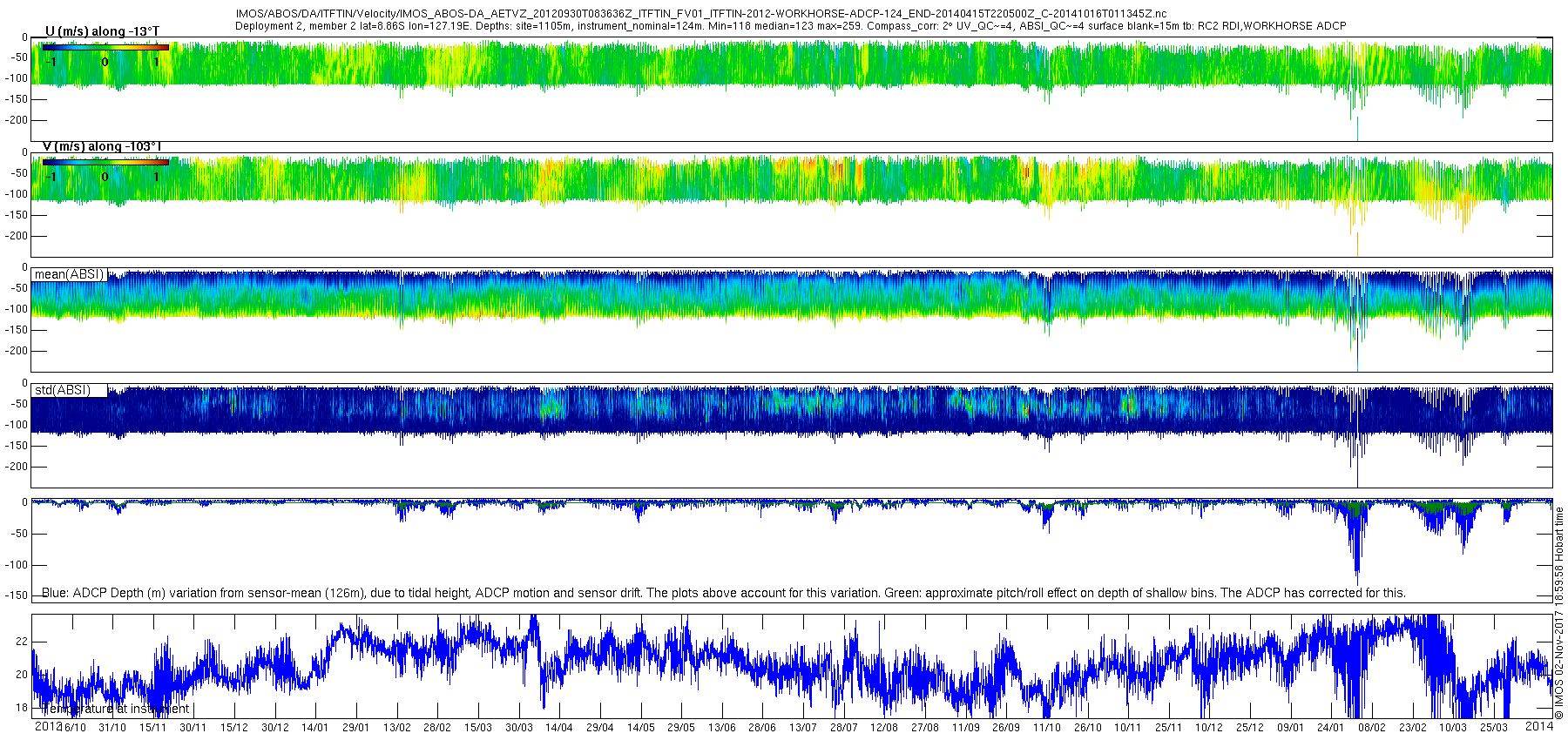Click the '2014' year label on time axis
This screenshot has height=740, width=1568.
pyautogui.click(x=1539, y=726)
